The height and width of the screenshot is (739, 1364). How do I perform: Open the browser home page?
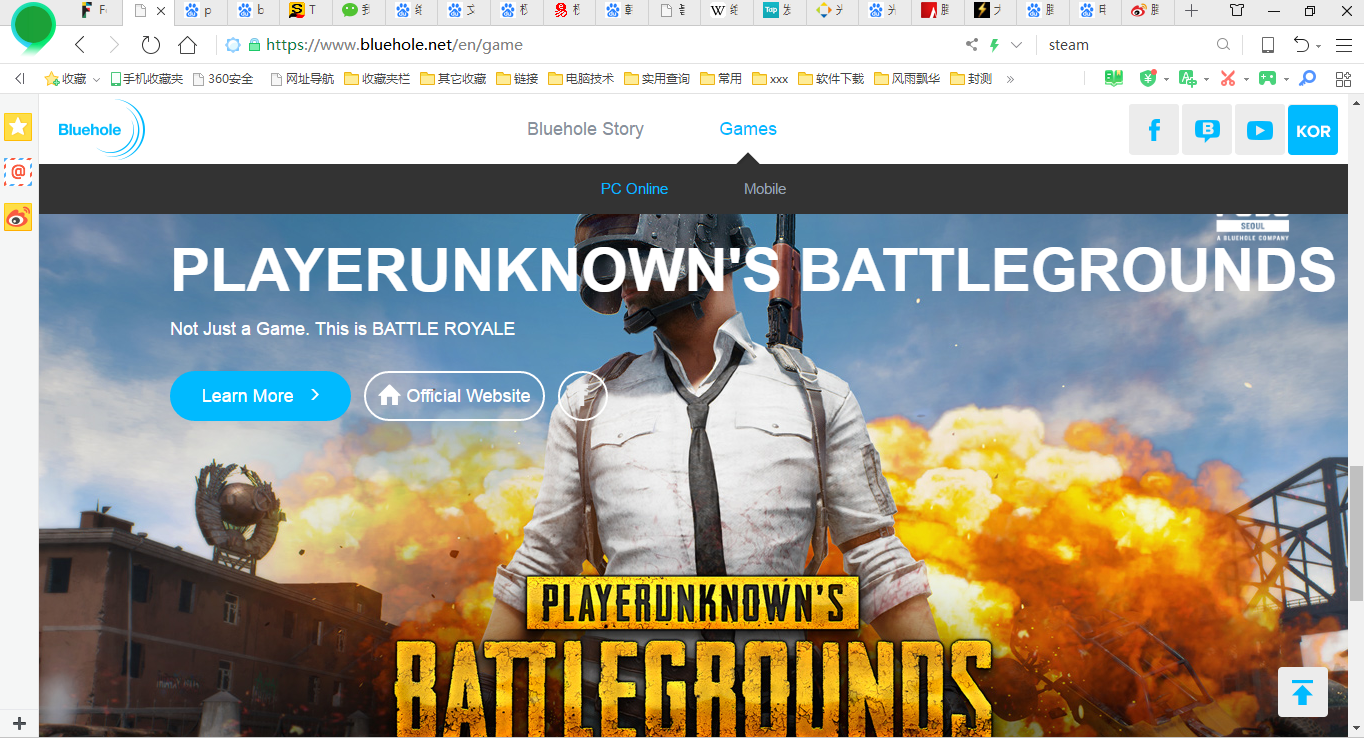187,45
